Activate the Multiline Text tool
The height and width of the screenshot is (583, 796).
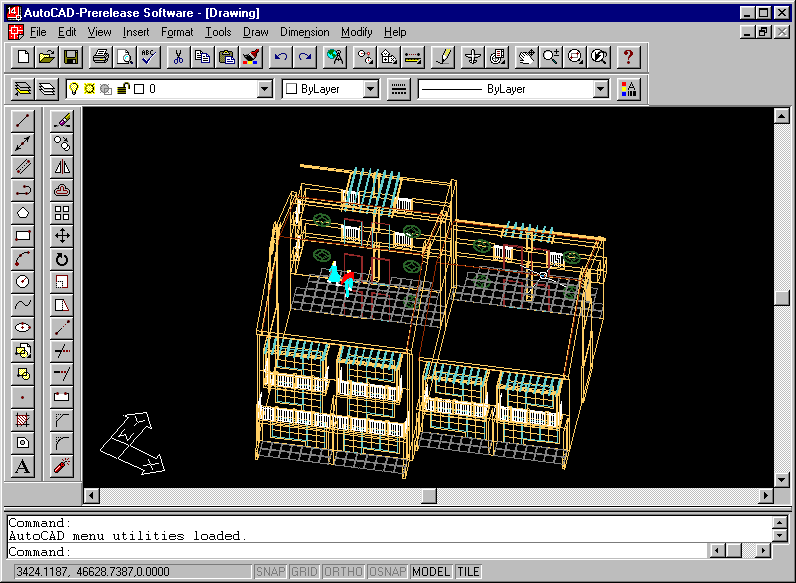pyautogui.click(x=22, y=466)
